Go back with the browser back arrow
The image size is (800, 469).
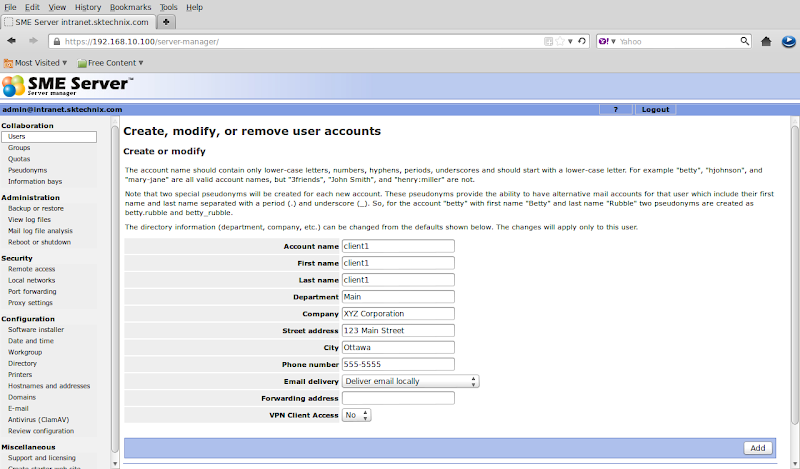12,41
